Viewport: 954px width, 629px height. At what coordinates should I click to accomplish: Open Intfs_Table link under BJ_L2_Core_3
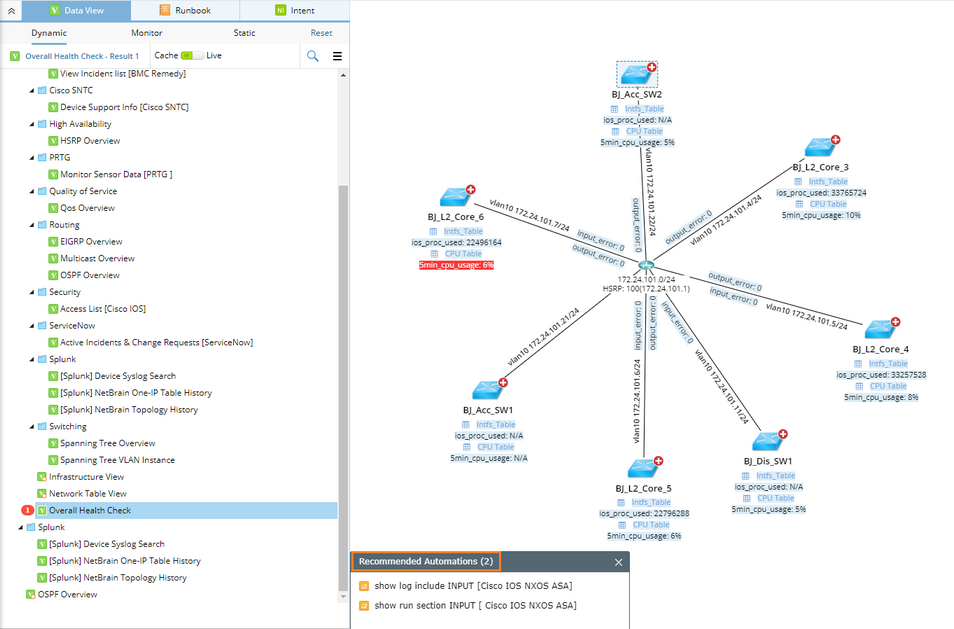tap(828, 181)
